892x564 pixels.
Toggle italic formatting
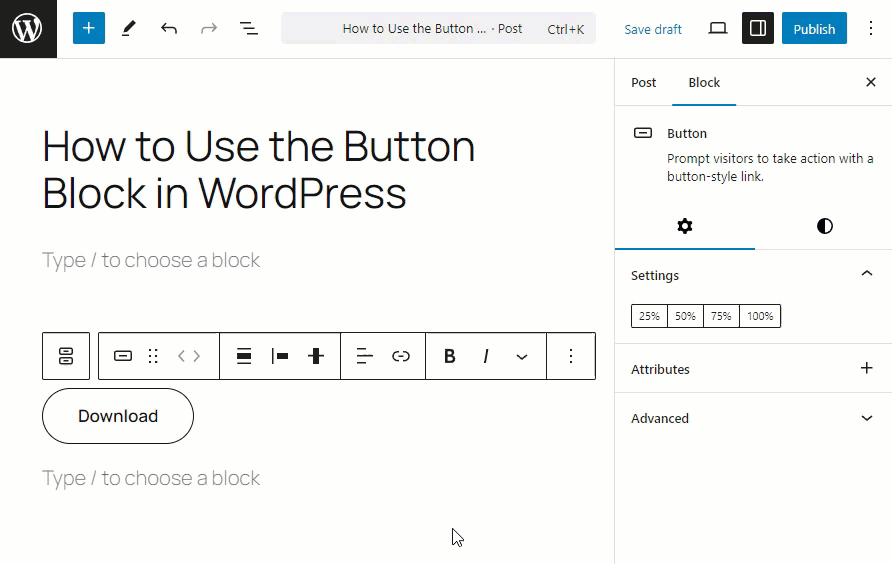(x=485, y=356)
